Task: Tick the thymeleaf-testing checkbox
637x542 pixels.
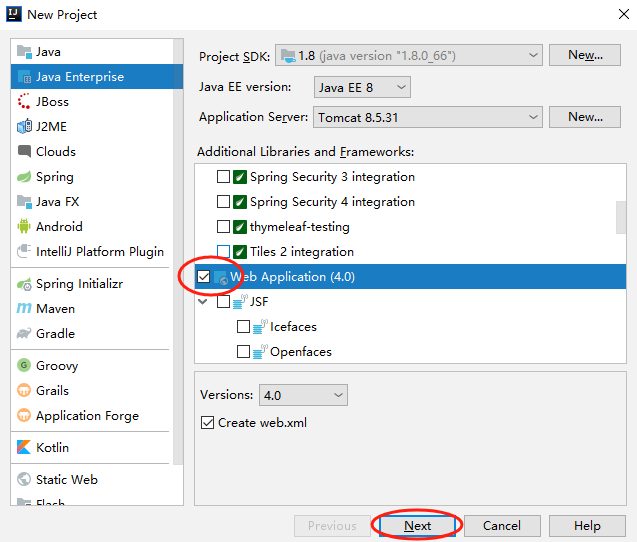Action: click(x=223, y=227)
